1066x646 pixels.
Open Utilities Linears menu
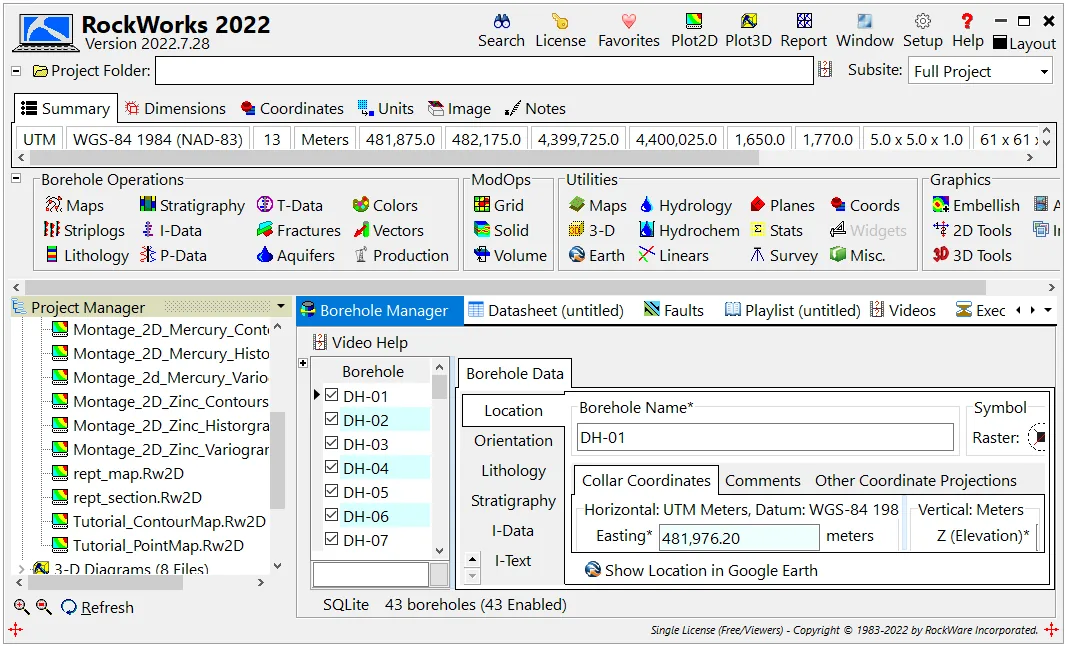(673, 256)
